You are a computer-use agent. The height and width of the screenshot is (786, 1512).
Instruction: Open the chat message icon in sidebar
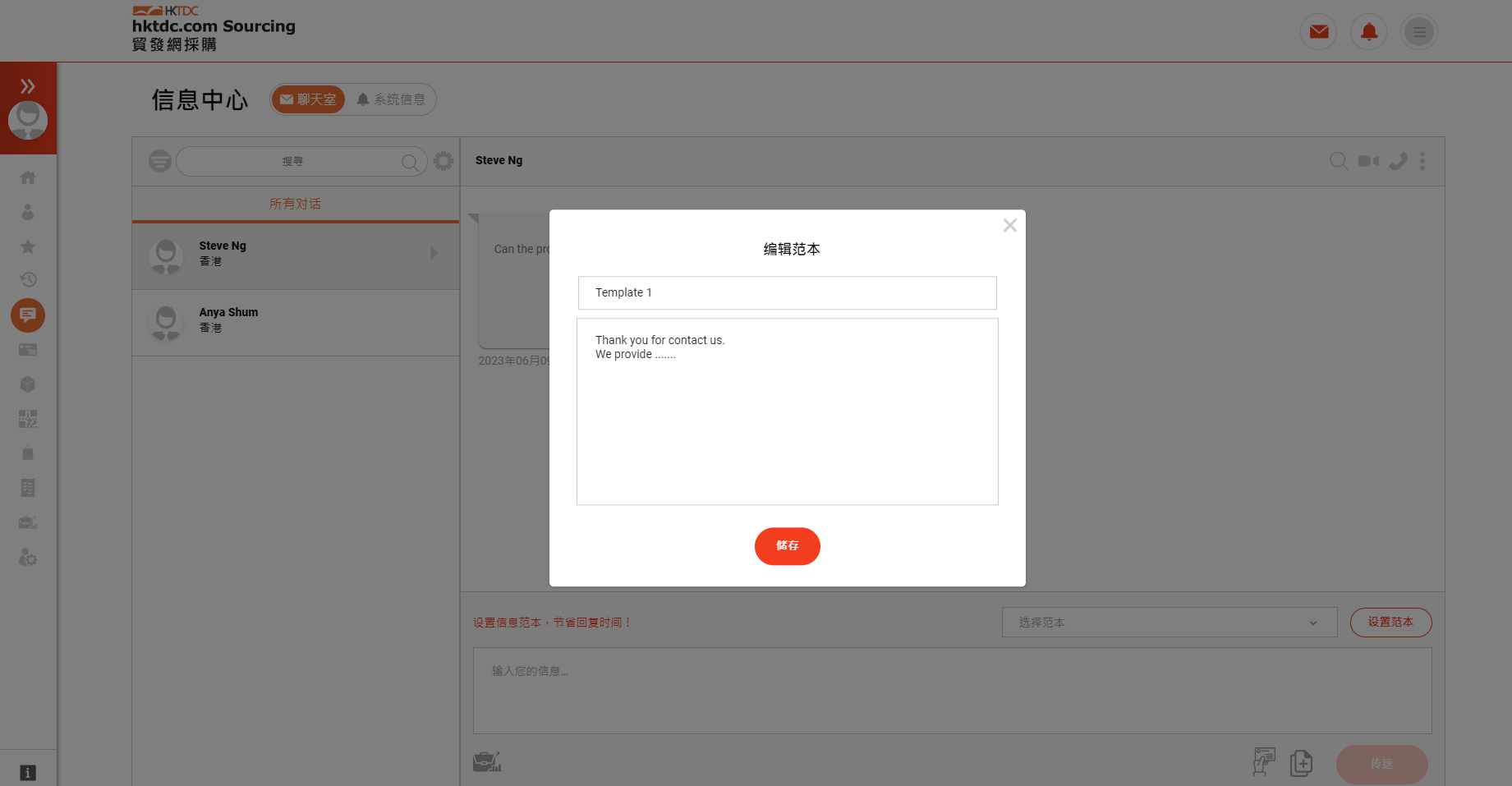[28, 315]
